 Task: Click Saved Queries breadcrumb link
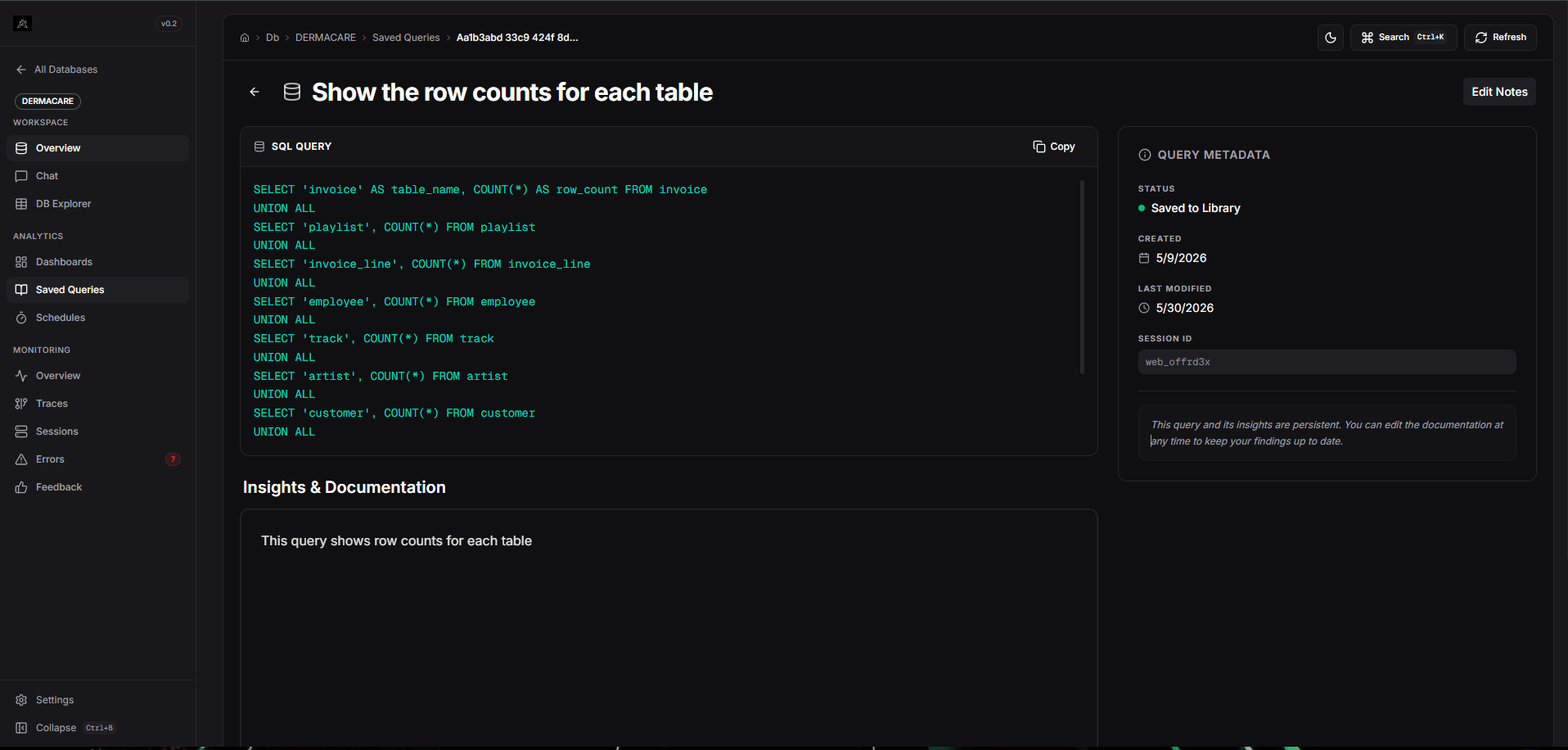pyautogui.click(x=406, y=38)
